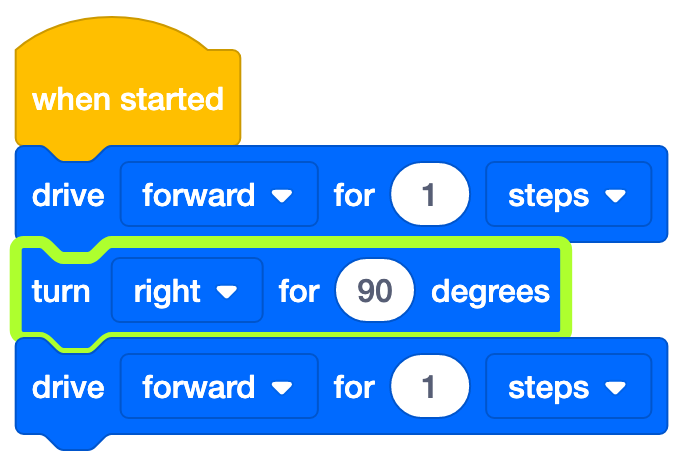This screenshot has height=458, width=684.
Task: Click the "1" value field in first drive block
Action: pyautogui.click(x=429, y=195)
